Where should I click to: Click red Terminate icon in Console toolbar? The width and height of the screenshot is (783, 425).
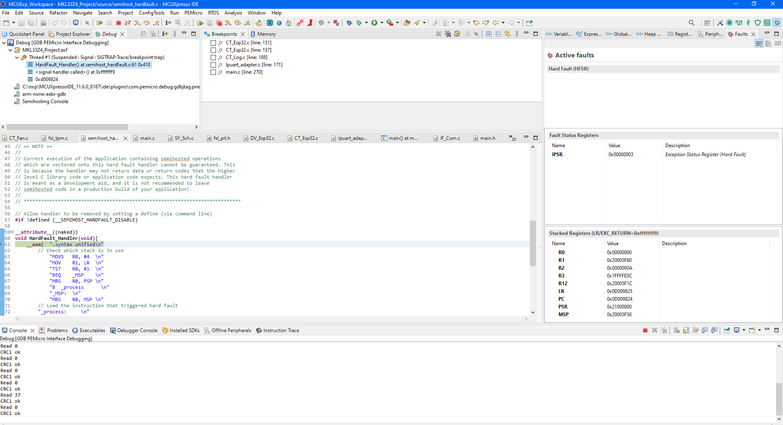point(645,330)
